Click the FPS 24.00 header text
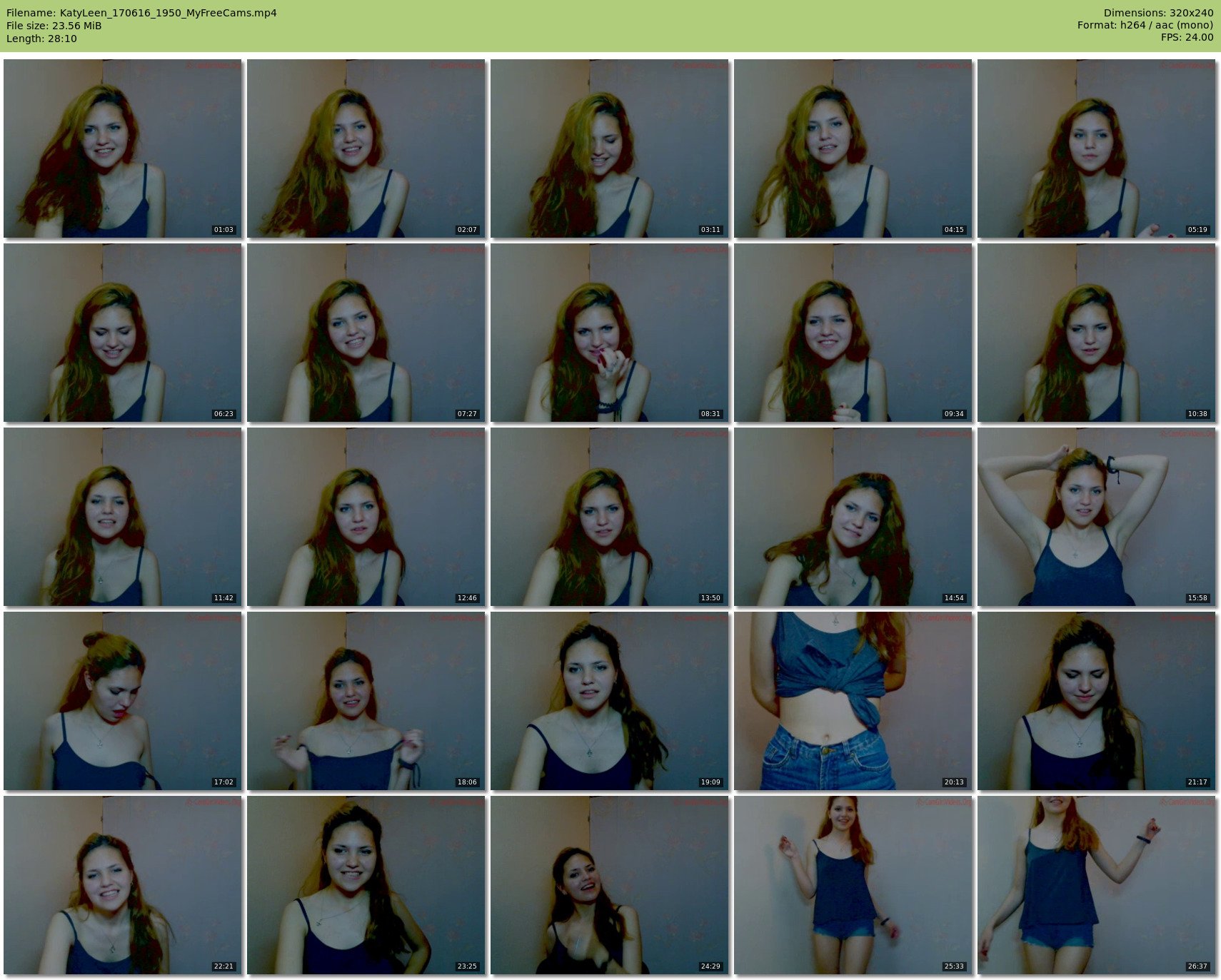 point(1187,37)
